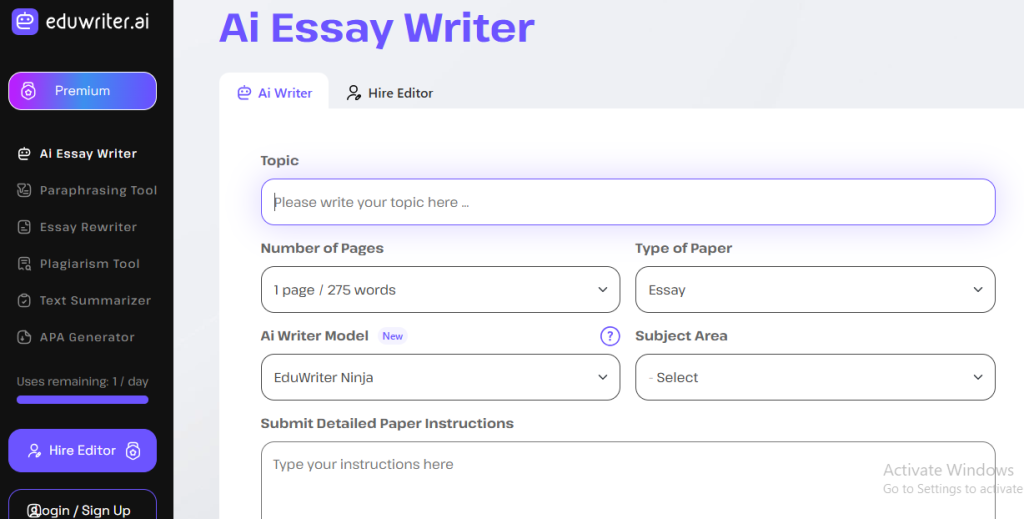Screen dimensions: 1024x519
Task: Switch to the Hire Editor tab
Action: (390, 93)
